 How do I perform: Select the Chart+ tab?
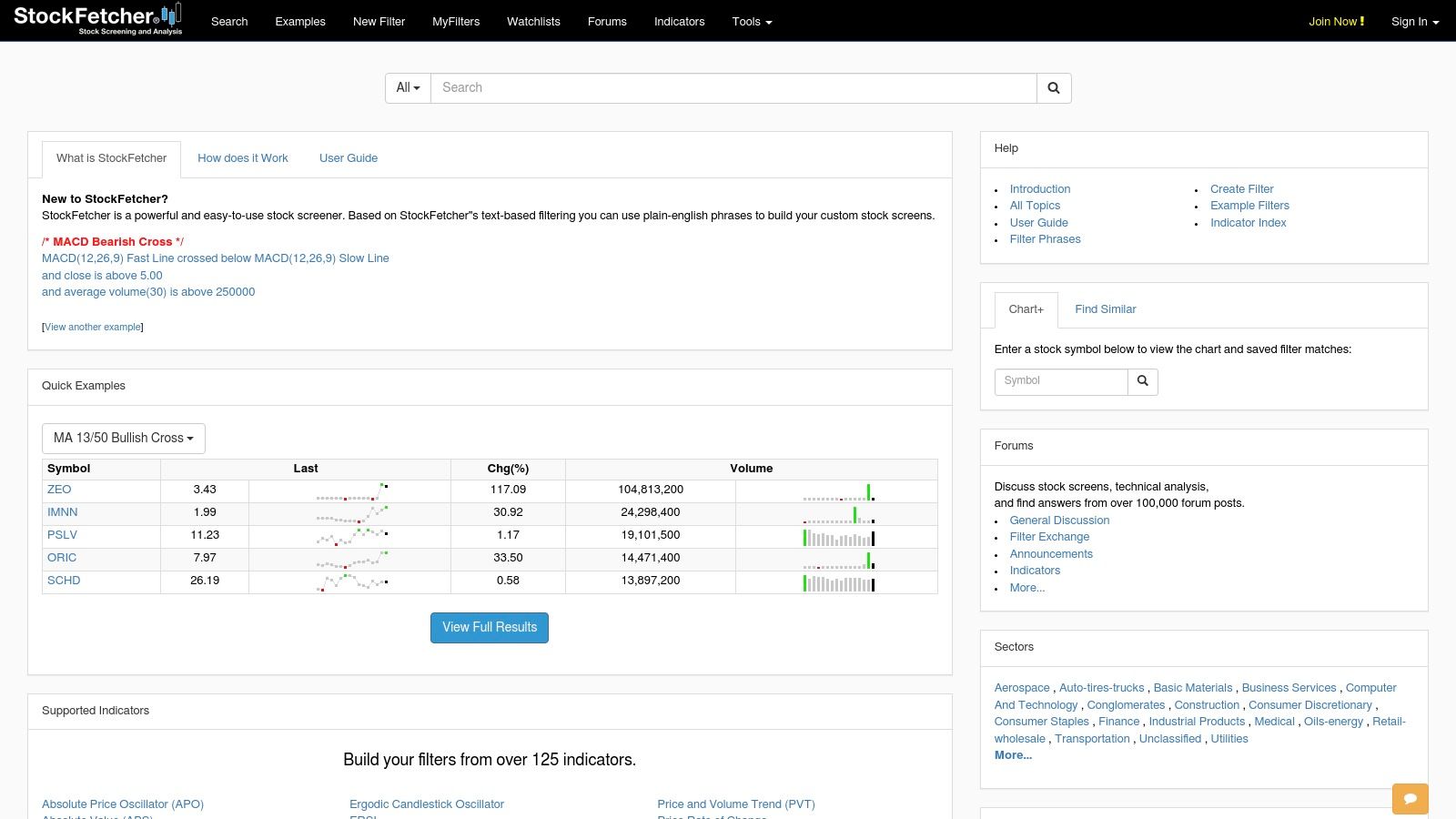pyautogui.click(x=1026, y=309)
